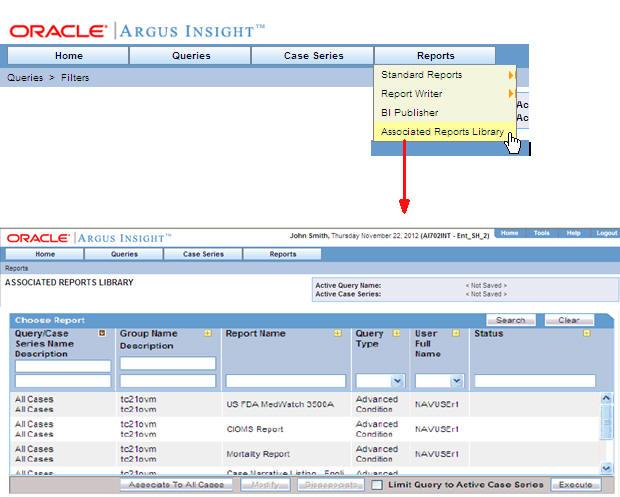Click scroll up arrow of report list
Image resolution: width=620 pixels, height=497 pixels.
(x=606, y=398)
